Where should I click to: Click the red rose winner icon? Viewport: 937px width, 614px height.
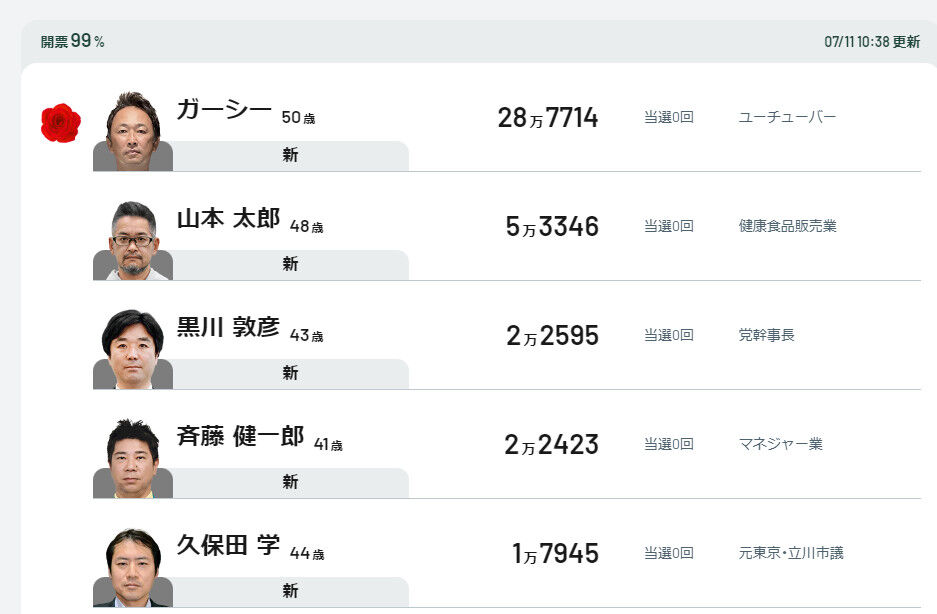coord(61,123)
